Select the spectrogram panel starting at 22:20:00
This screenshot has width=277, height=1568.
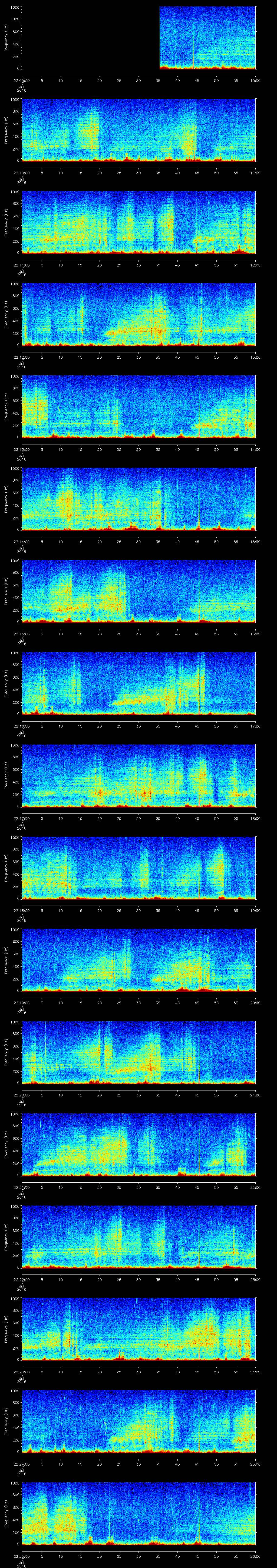point(138,1052)
